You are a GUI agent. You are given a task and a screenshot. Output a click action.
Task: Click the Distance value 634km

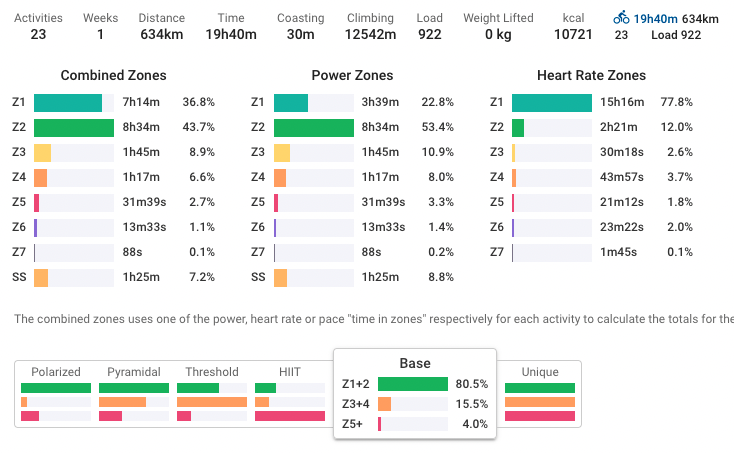[x=161, y=36]
